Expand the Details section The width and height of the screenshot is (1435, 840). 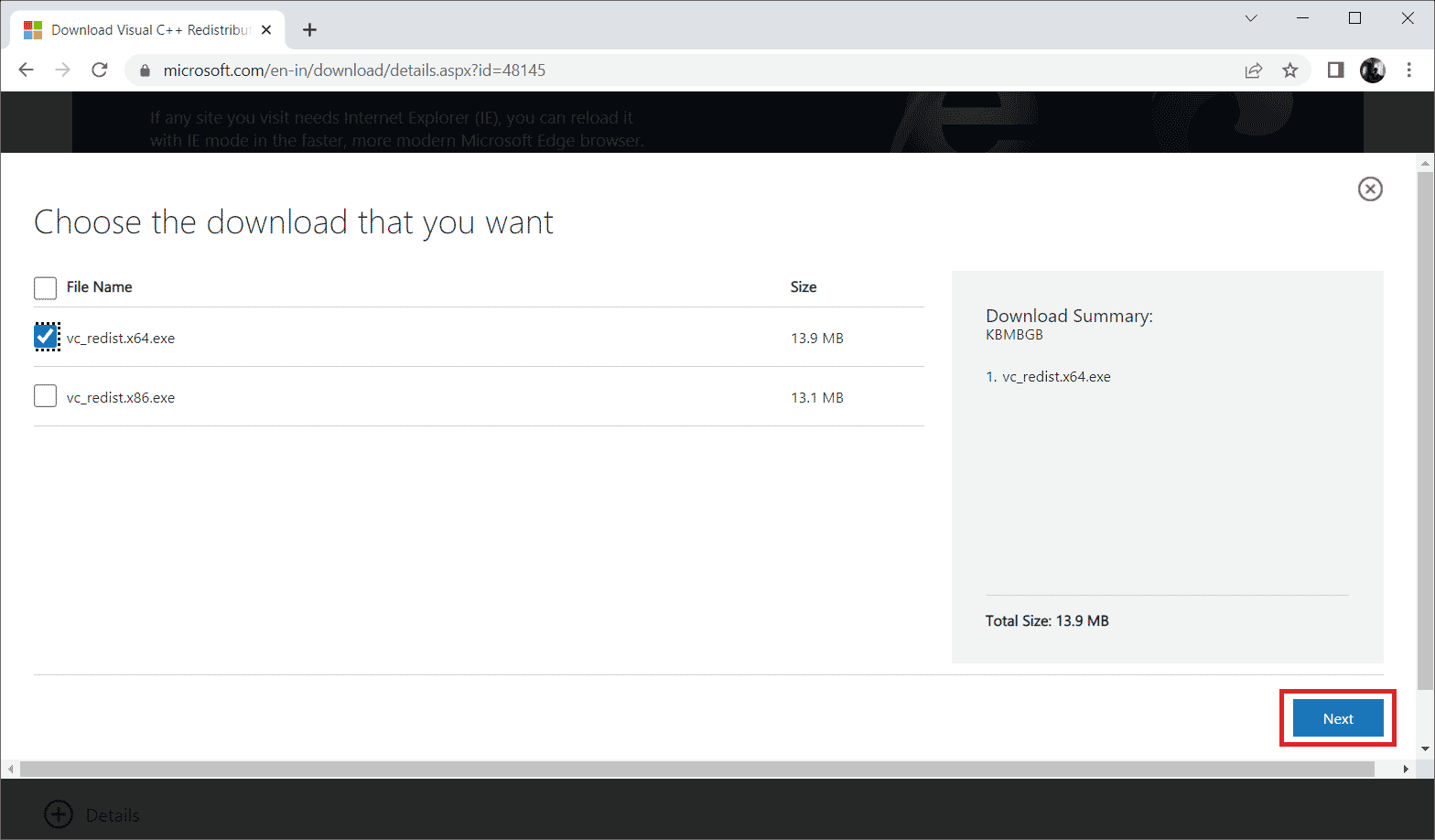59,814
